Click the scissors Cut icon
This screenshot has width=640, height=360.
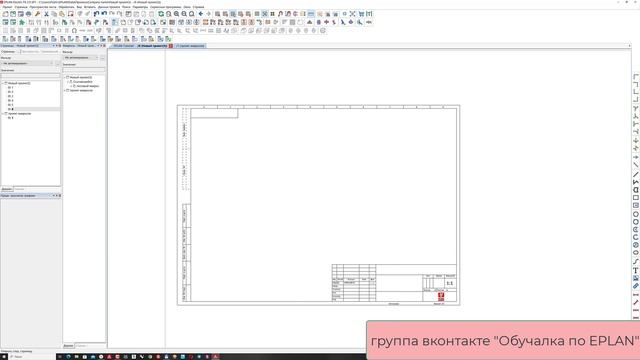pyautogui.click(x=47, y=14)
